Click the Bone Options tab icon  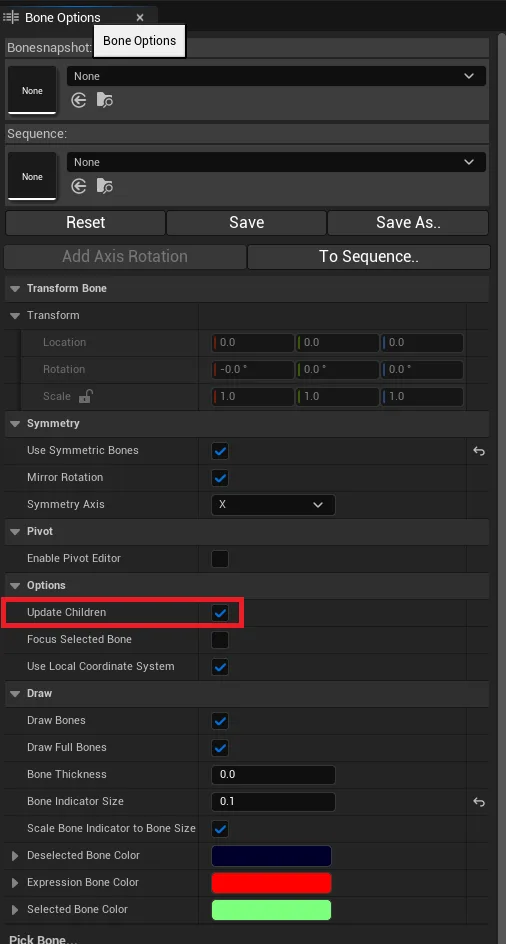[11, 17]
